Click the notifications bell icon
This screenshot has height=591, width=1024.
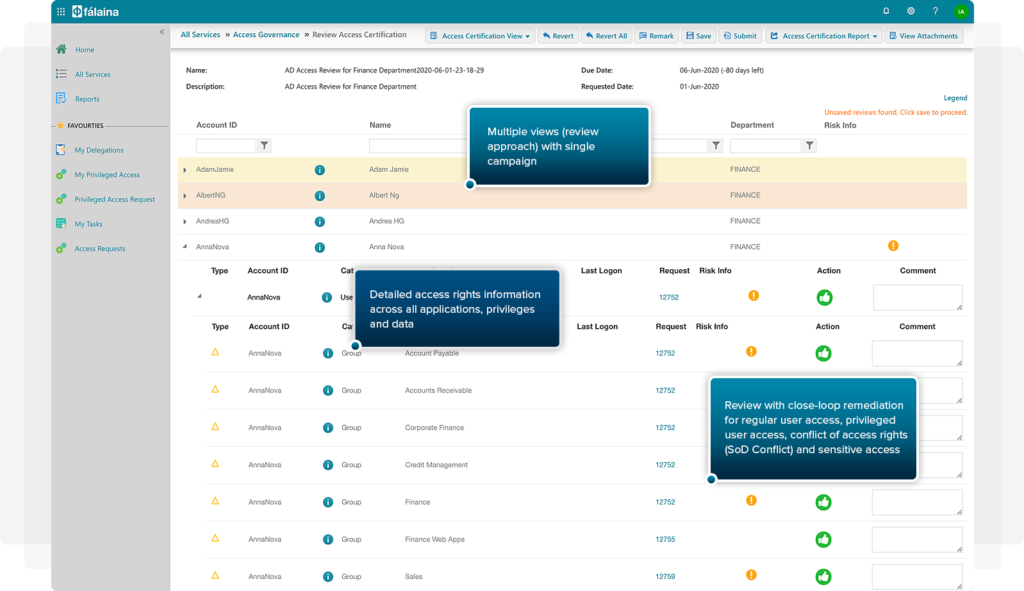(886, 10)
